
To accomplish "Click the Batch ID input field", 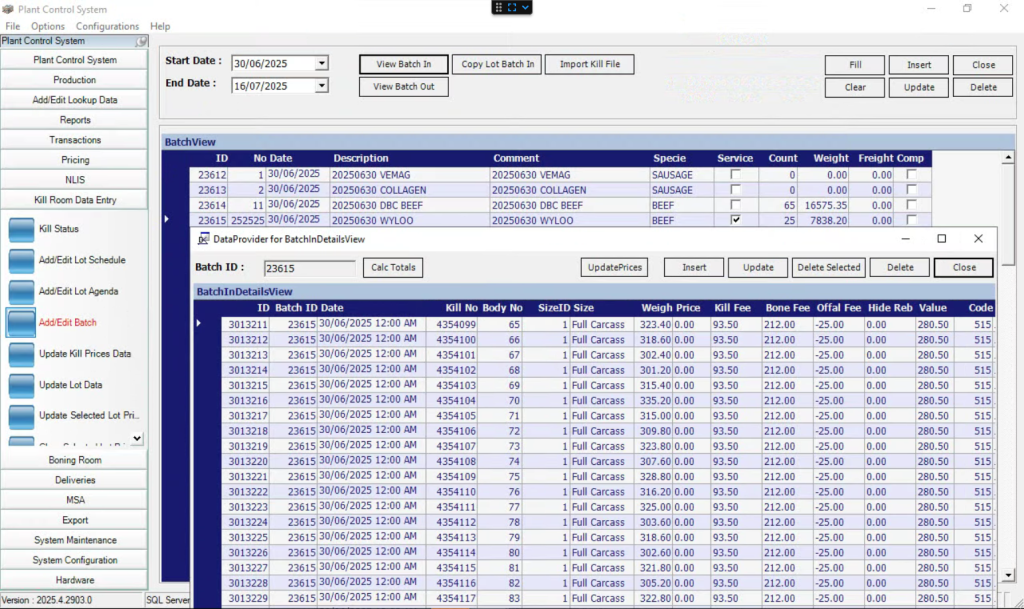I will (x=310, y=268).
